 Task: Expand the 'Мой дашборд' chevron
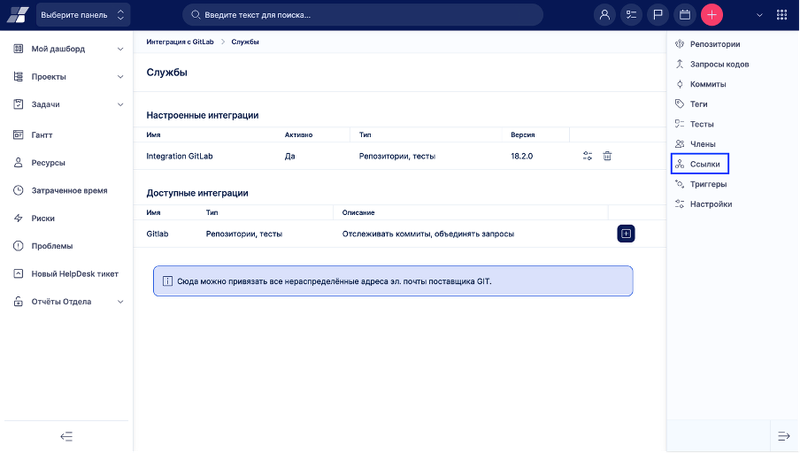(120, 49)
